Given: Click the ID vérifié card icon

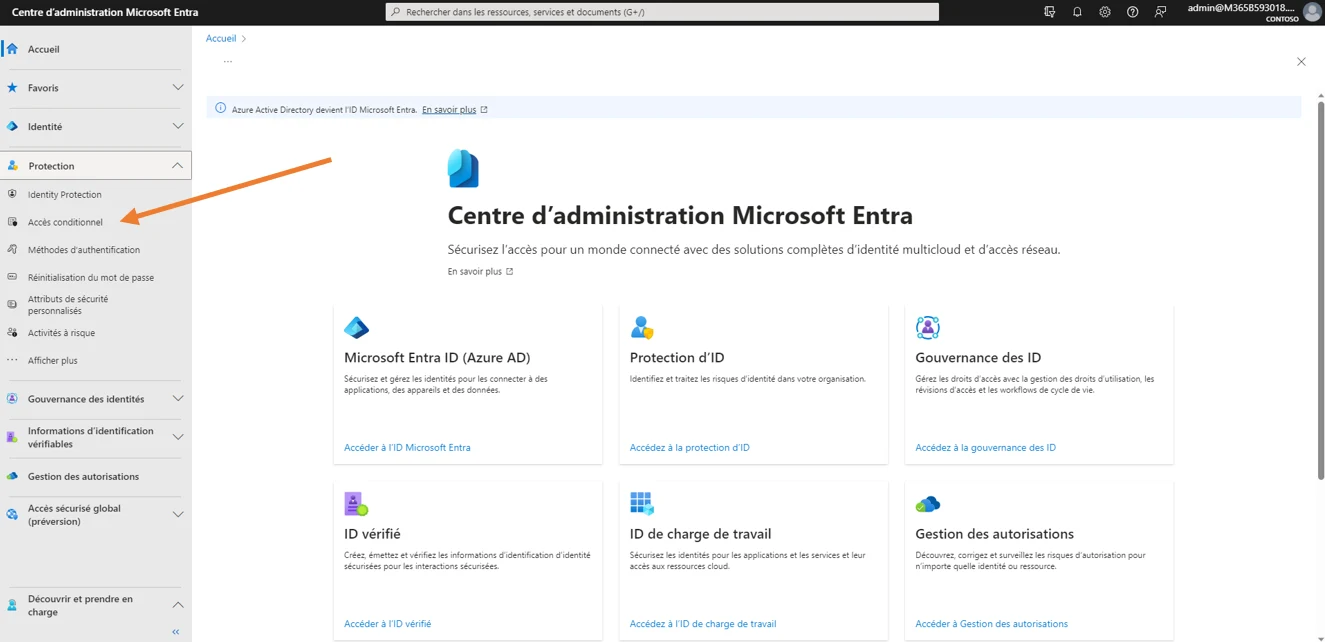Looking at the screenshot, I should coord(356,504).
